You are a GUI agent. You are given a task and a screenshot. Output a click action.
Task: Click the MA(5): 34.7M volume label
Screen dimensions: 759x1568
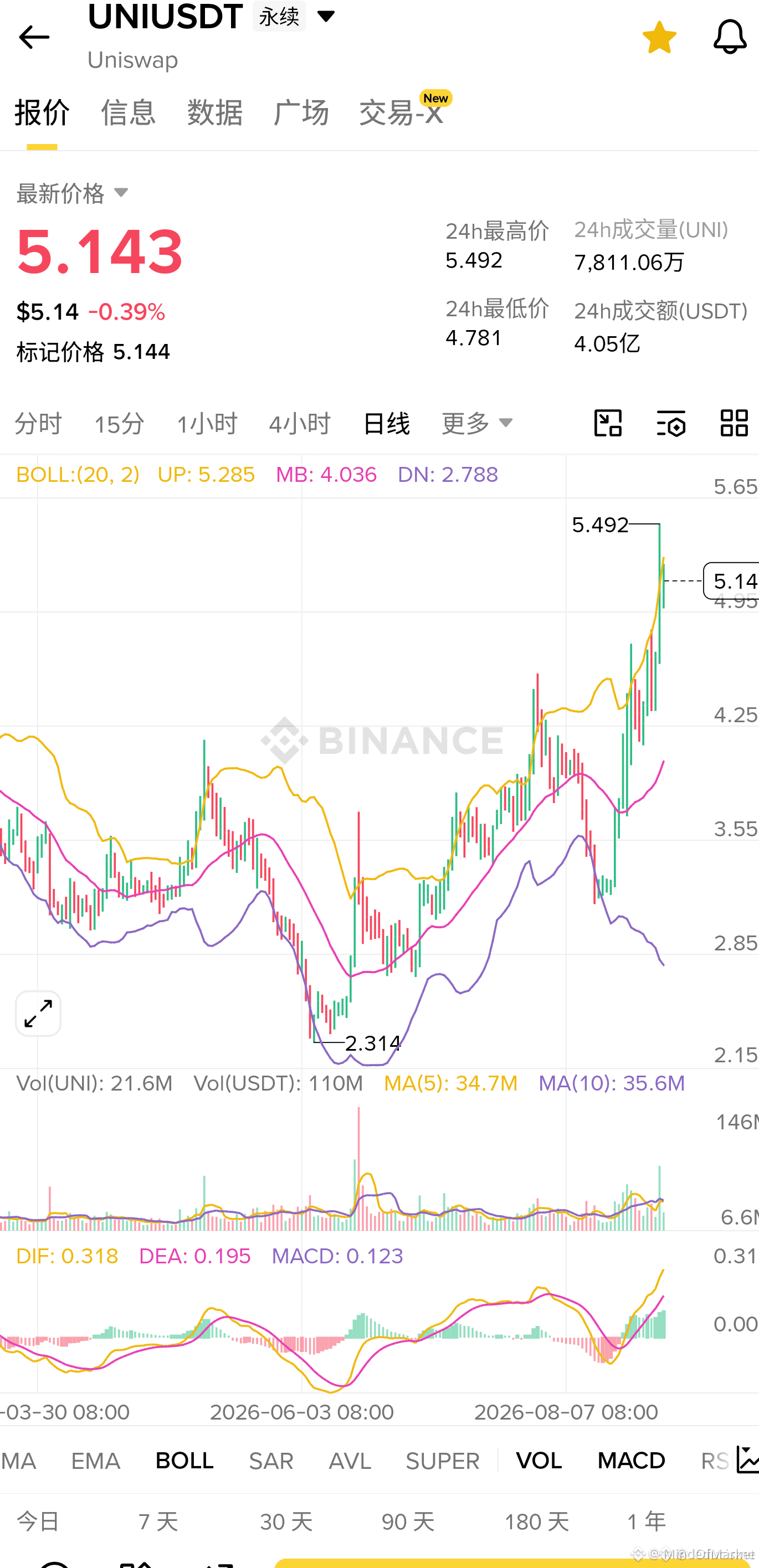point(451,1083)
